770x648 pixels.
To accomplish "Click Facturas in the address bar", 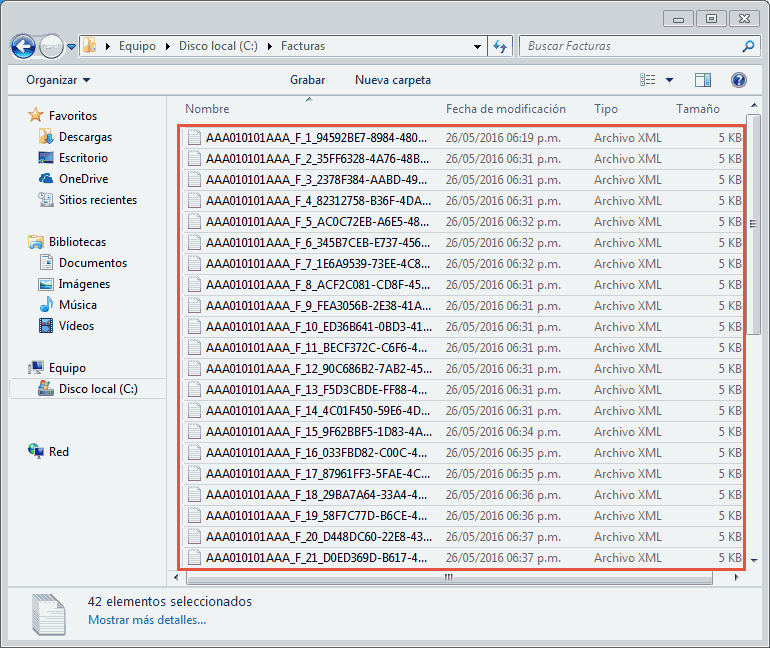I will coord(303,46).
